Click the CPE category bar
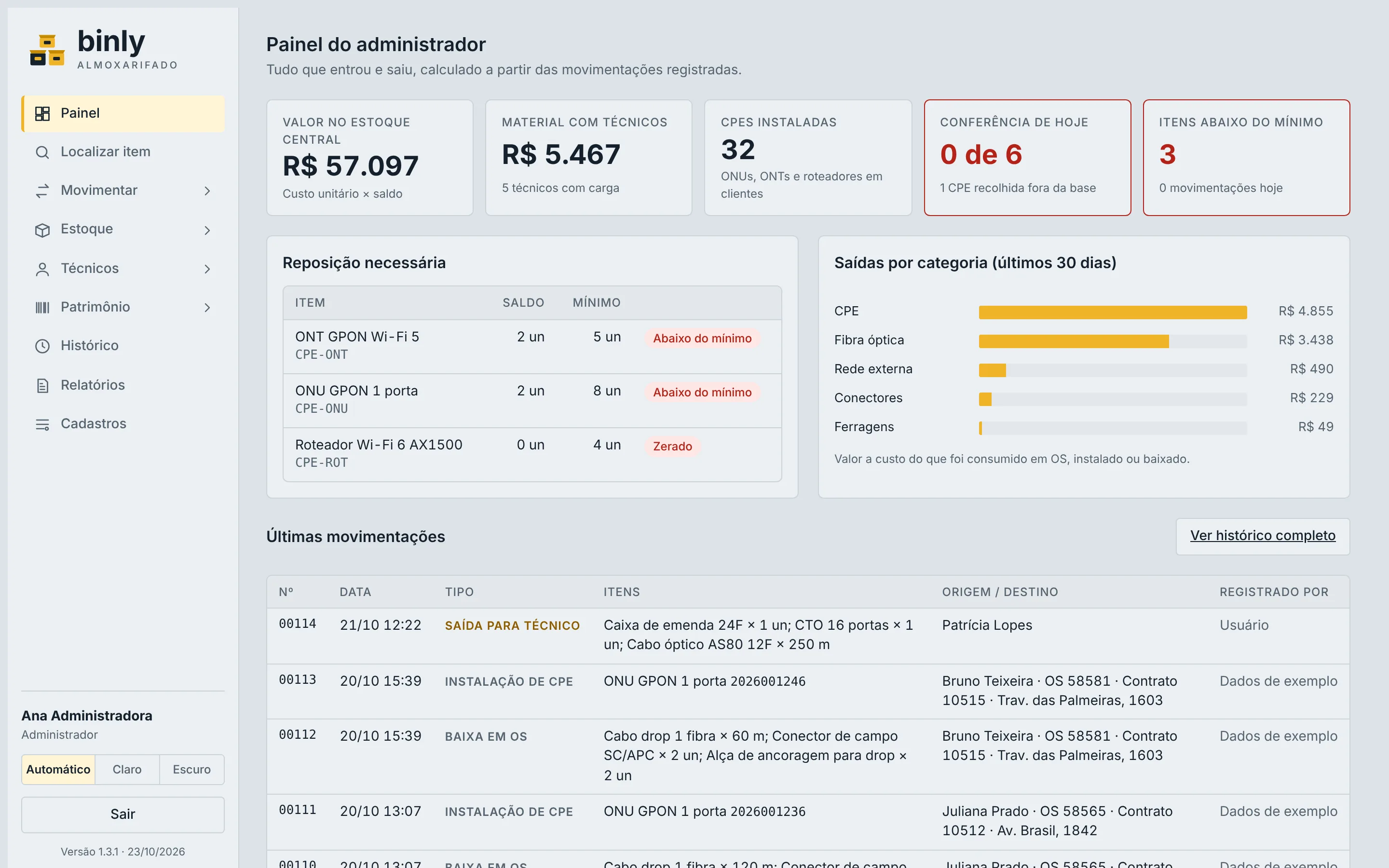Image resolution: width=1389 pixels, height=868 pixels. pos(1112,312)
